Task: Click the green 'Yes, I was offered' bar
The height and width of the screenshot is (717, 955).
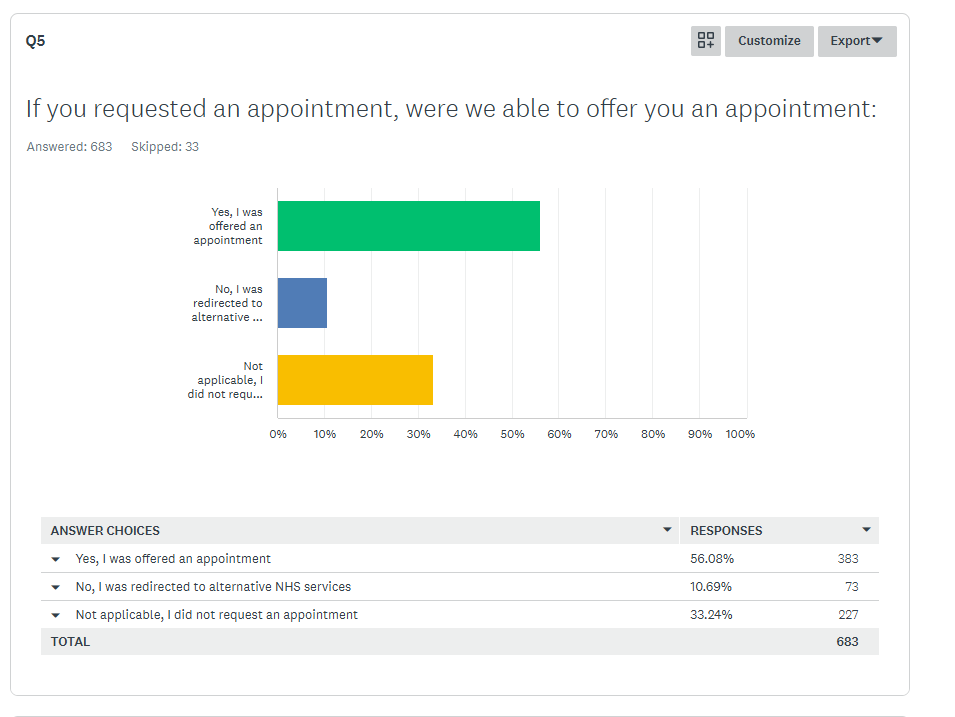Action: (408, 226)
